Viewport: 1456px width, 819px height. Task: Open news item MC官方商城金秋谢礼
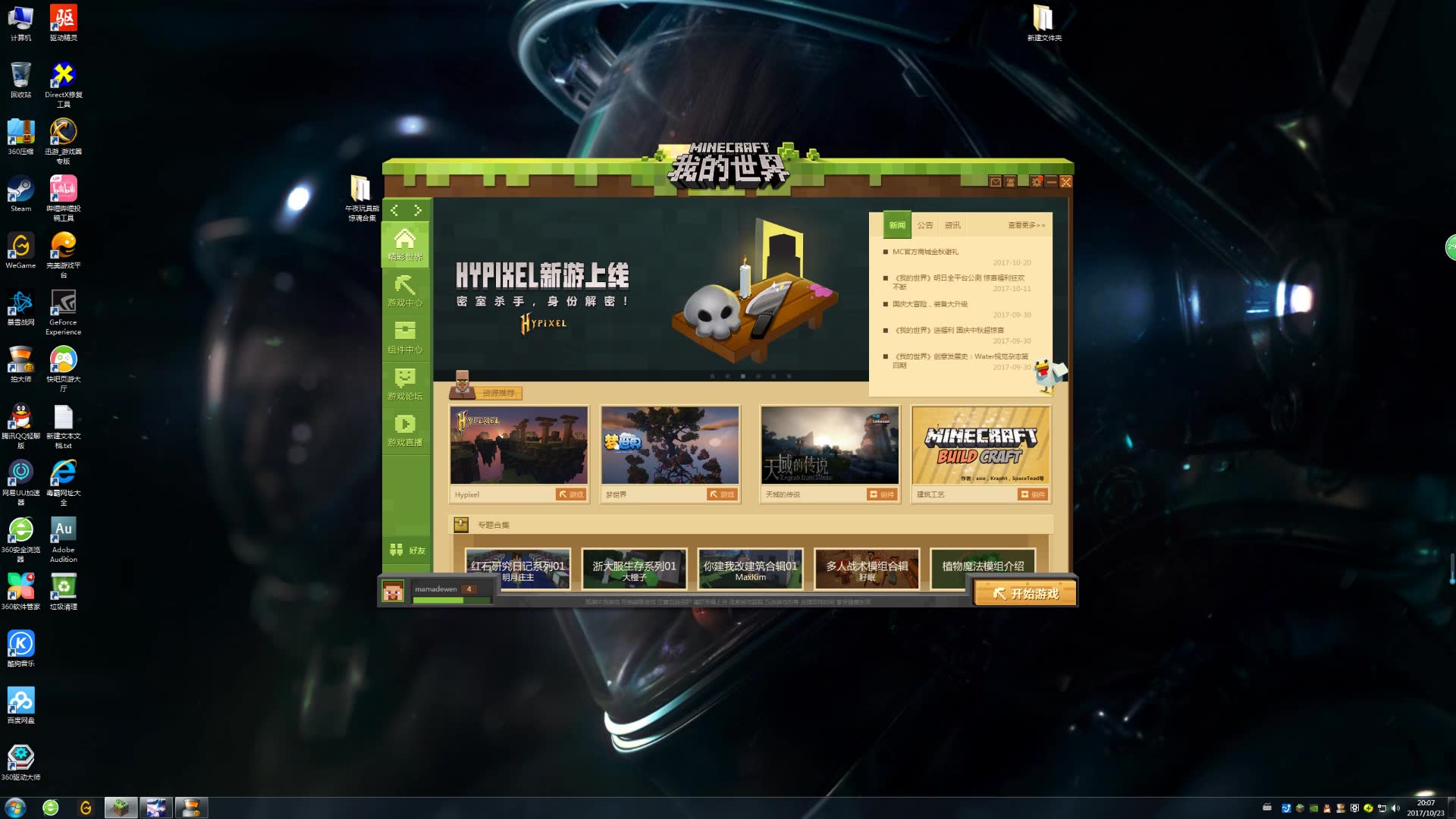(925, 252)
